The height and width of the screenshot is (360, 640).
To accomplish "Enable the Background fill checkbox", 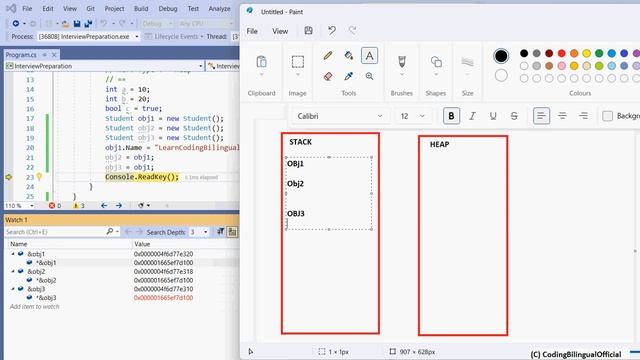I will pos(607,116).
